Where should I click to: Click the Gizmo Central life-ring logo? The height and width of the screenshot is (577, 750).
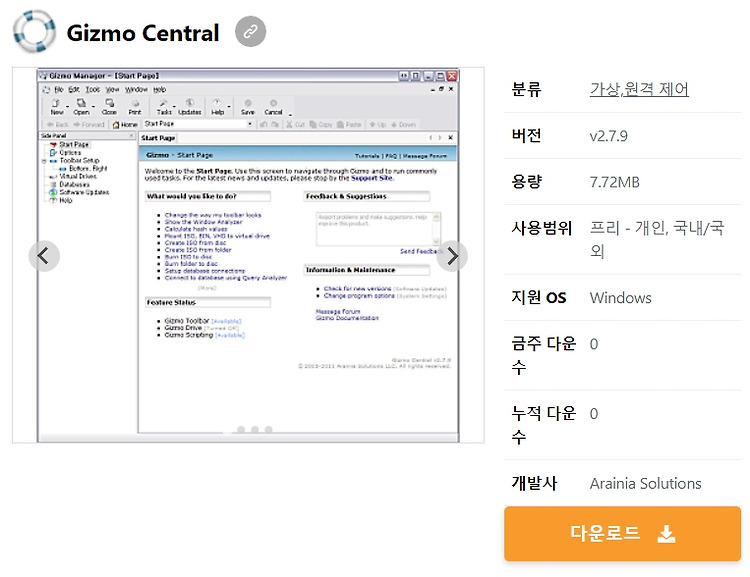pyautogui.click(x=34, y=32)
